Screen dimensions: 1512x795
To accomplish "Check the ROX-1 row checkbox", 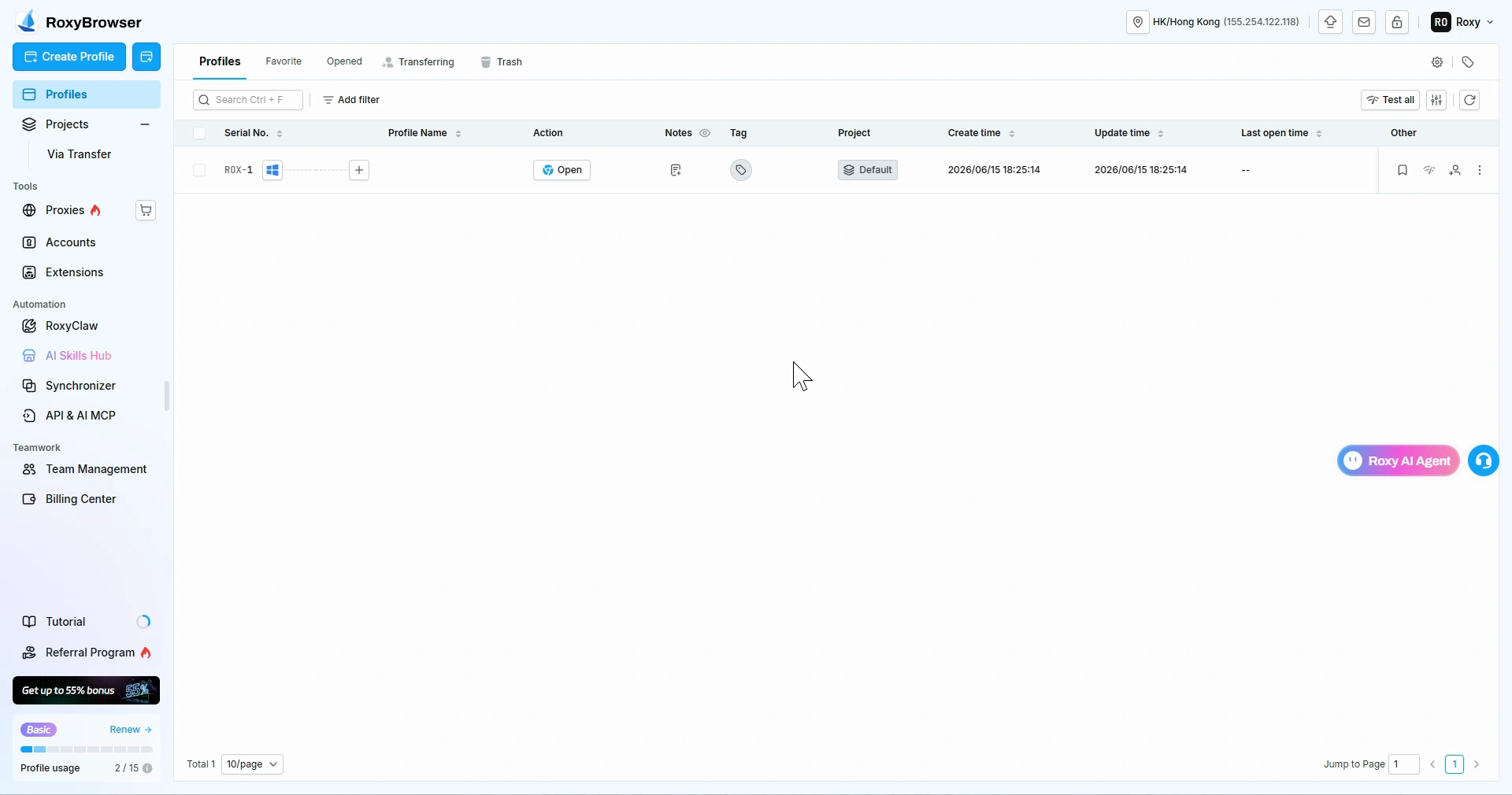I will (199, 170).
